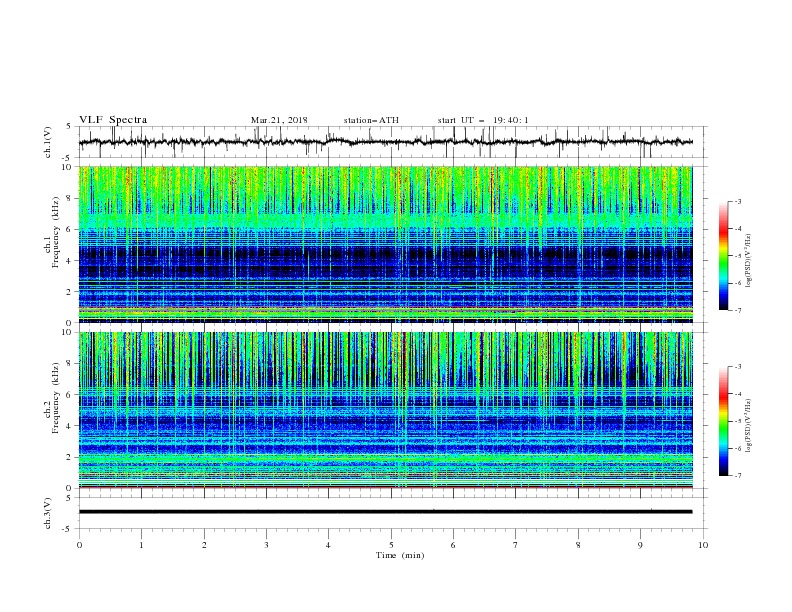Click the ch.1 spectrogram panel
Screen dimensions: 792x612
click(x=385, y=244)
